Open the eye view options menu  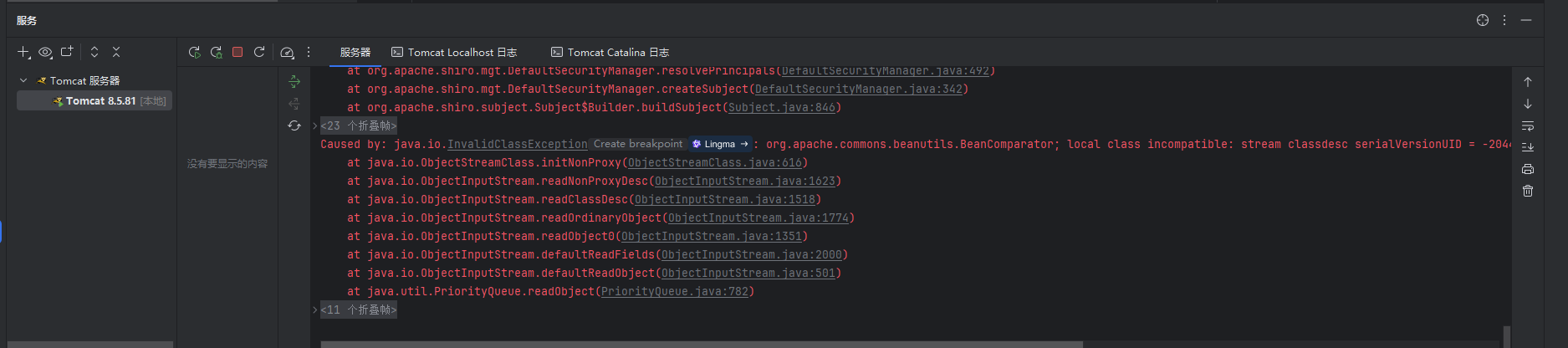tap(45, 52)
